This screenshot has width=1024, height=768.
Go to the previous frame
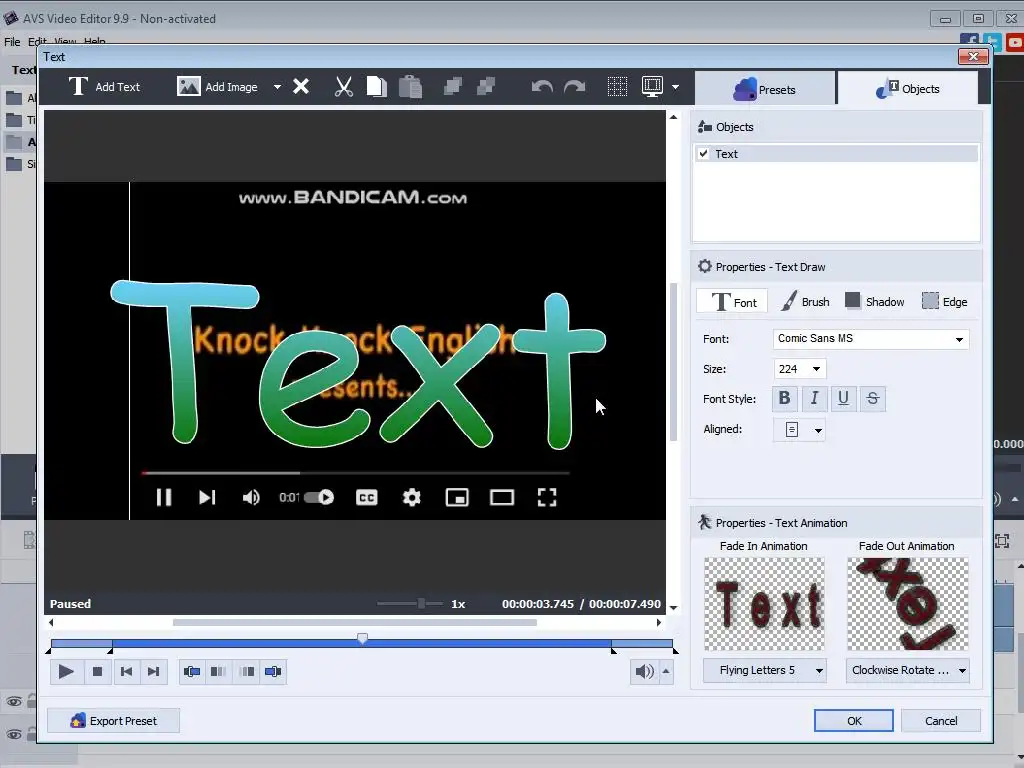126,671
